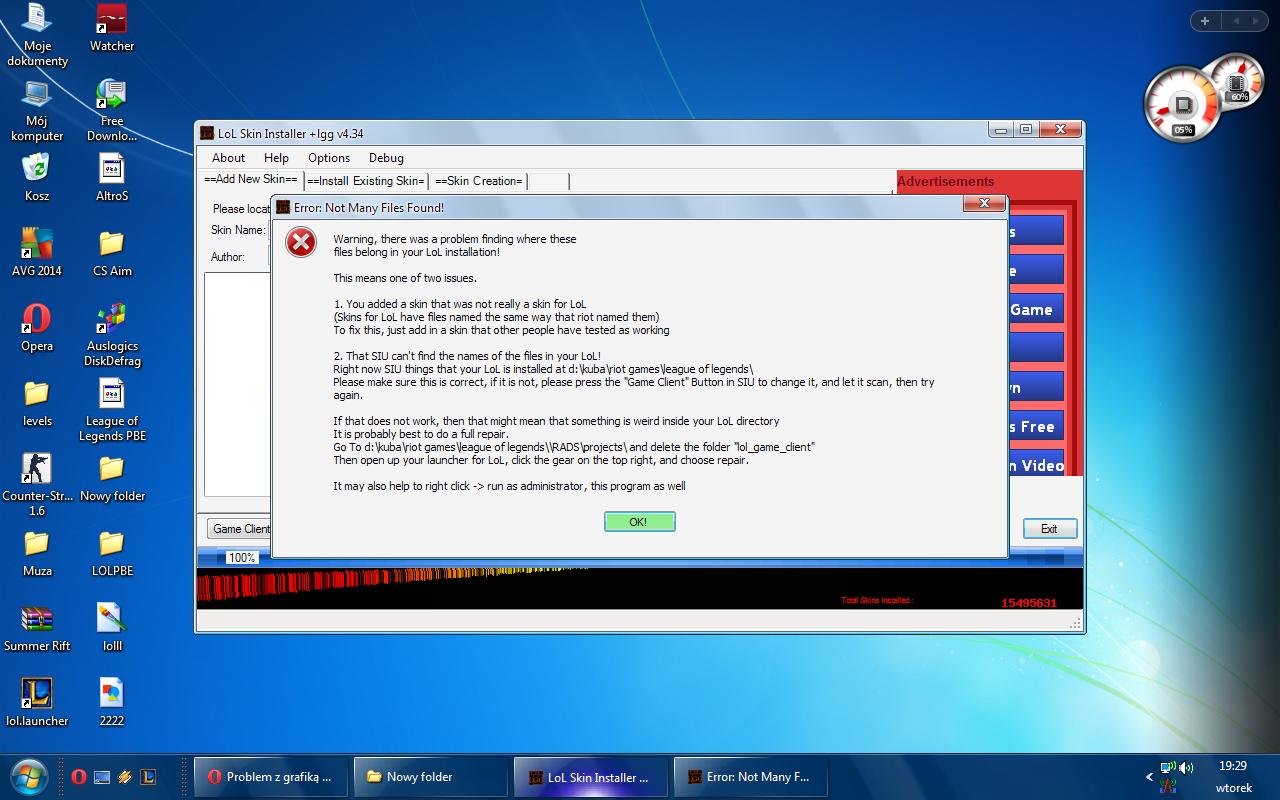Show hidden tray icons arrow
1280x800 pixels.
pyautogui.click(x=1149, y=777)
